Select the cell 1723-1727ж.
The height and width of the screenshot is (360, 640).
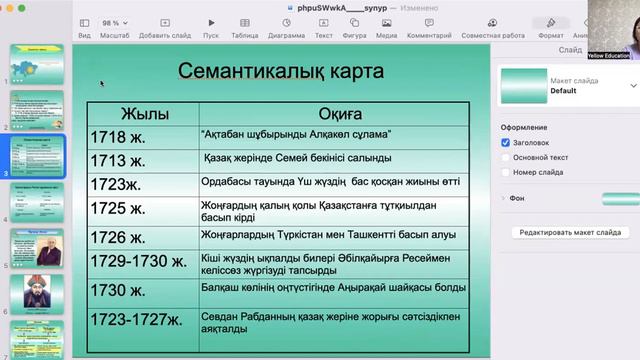pos(143,330)
